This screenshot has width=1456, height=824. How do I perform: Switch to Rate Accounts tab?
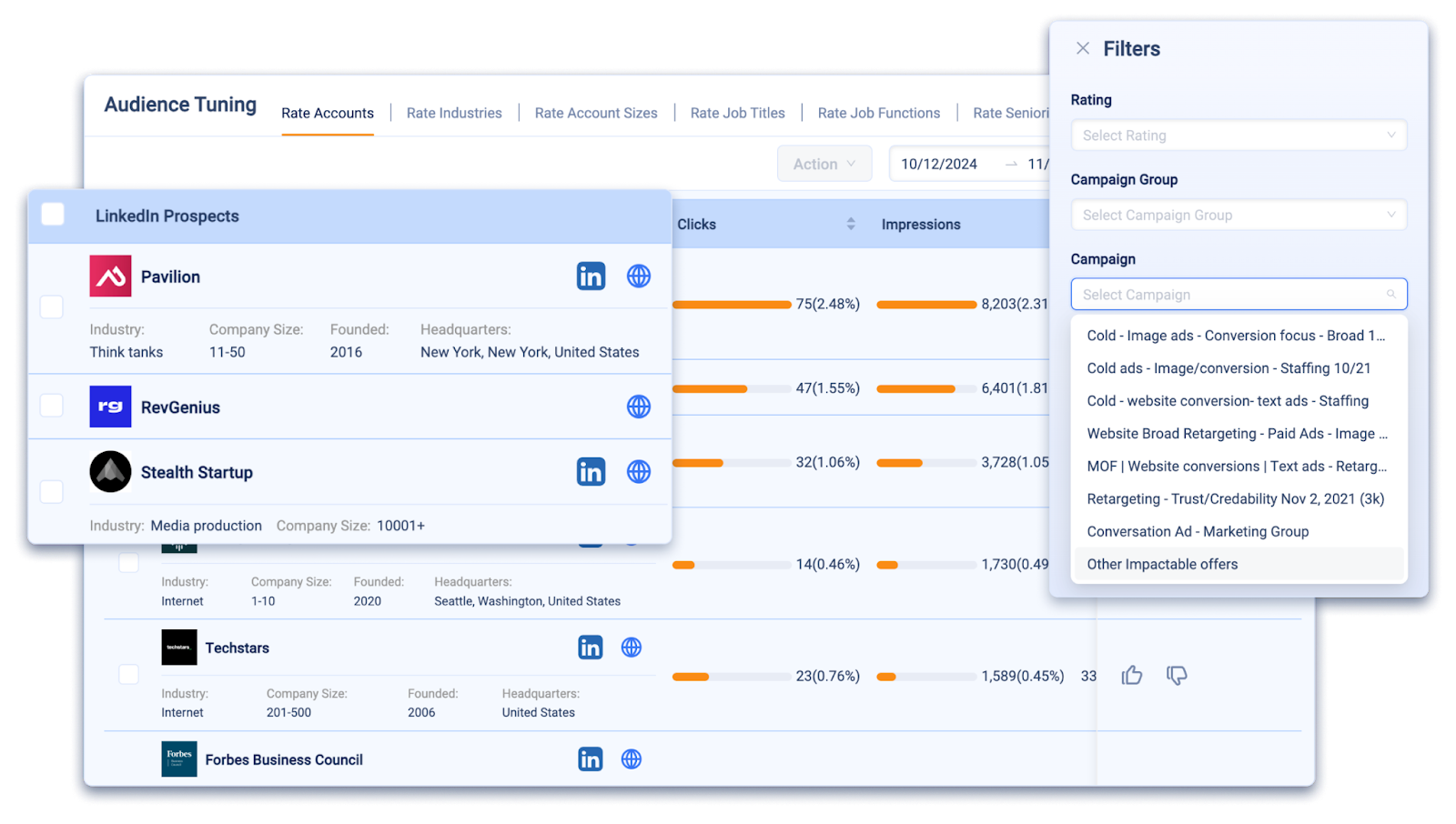(328, 113)
